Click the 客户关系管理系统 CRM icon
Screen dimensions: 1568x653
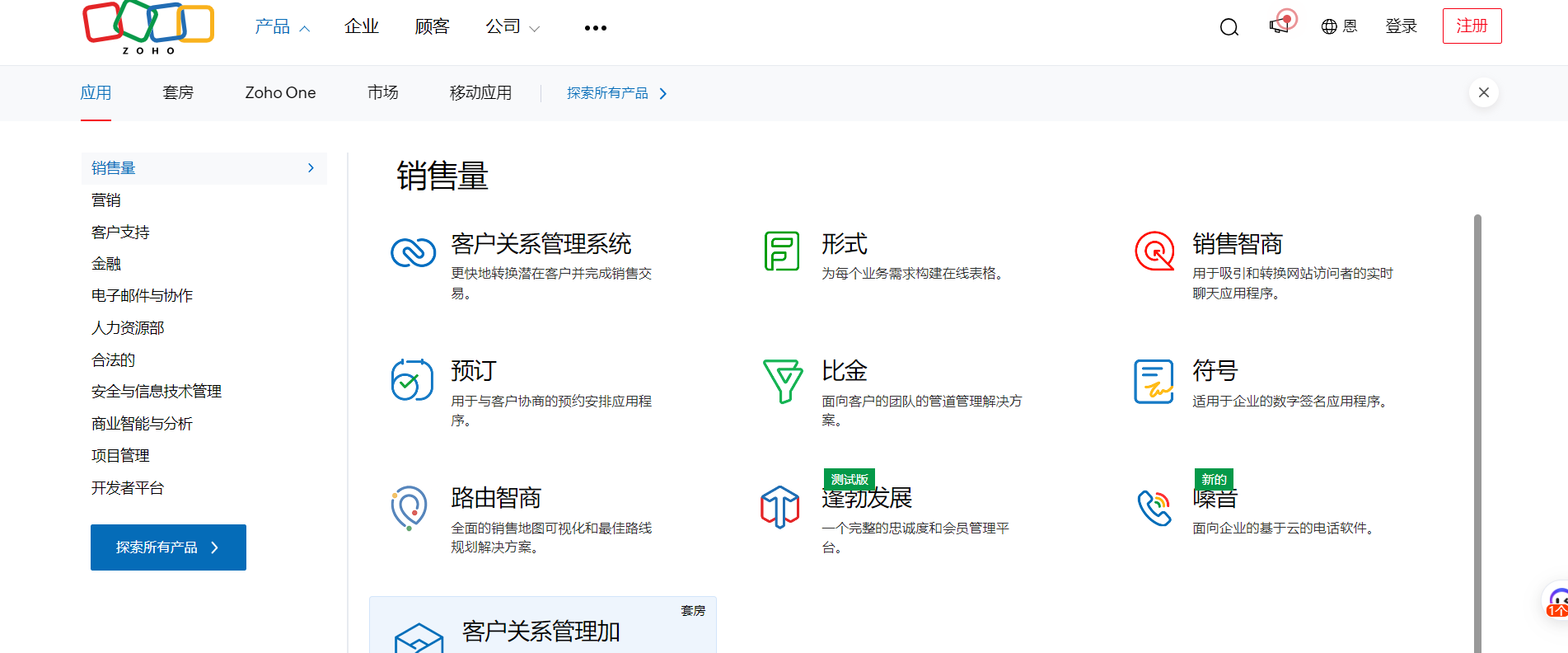pos(413,252)
